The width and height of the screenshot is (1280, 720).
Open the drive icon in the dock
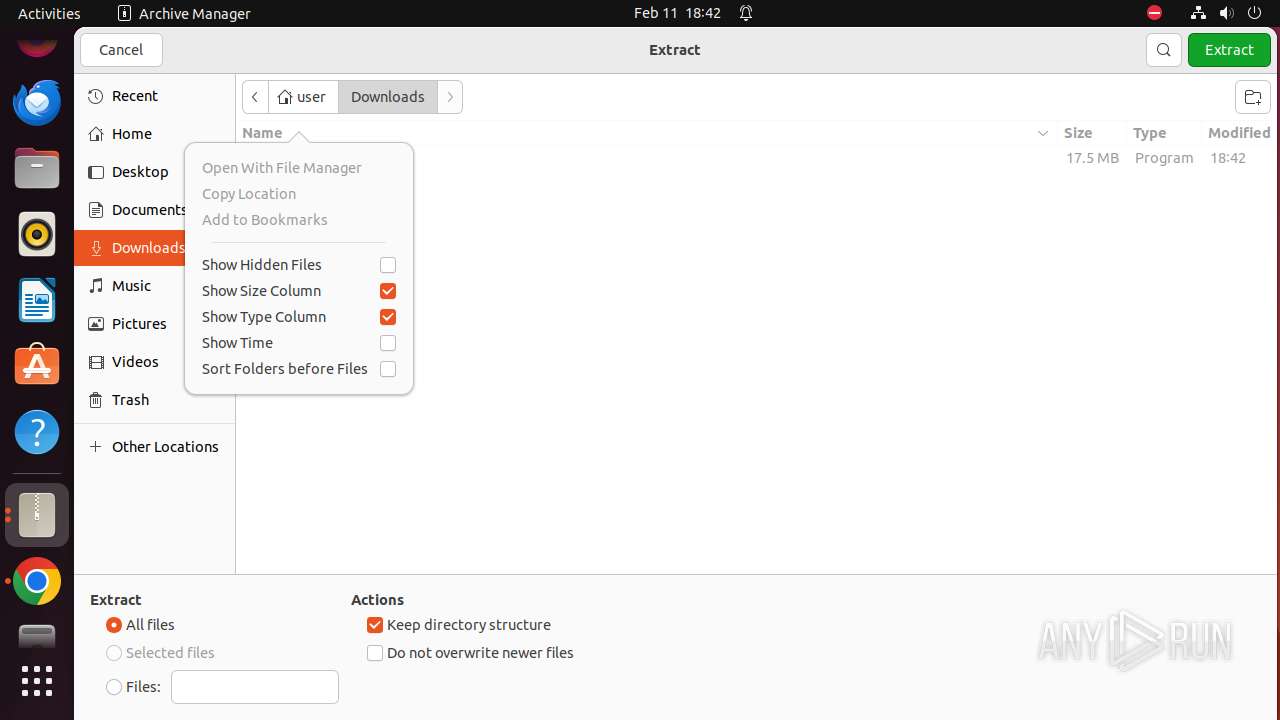click(37, 636)
